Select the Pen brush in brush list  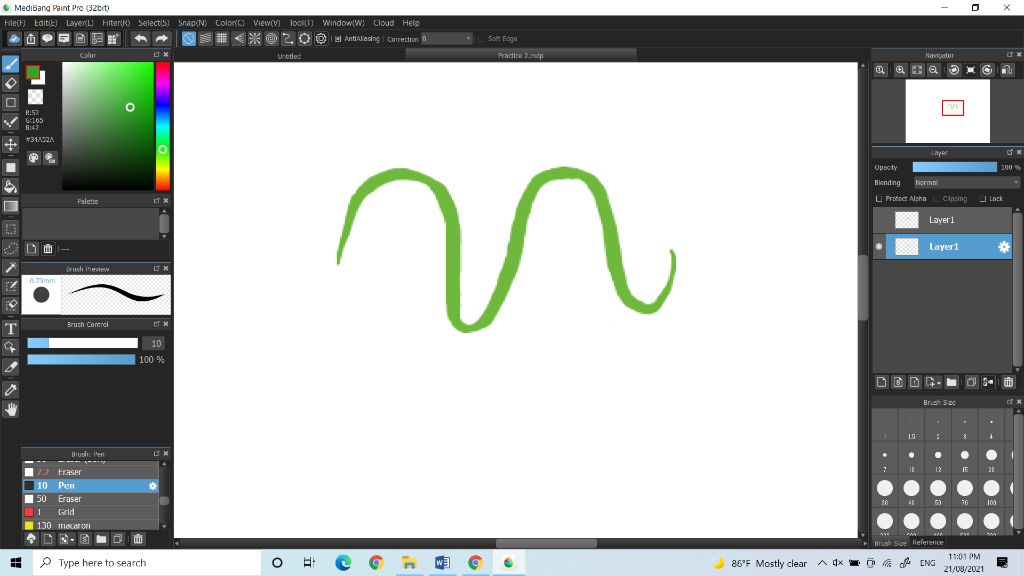pos(91,486)
